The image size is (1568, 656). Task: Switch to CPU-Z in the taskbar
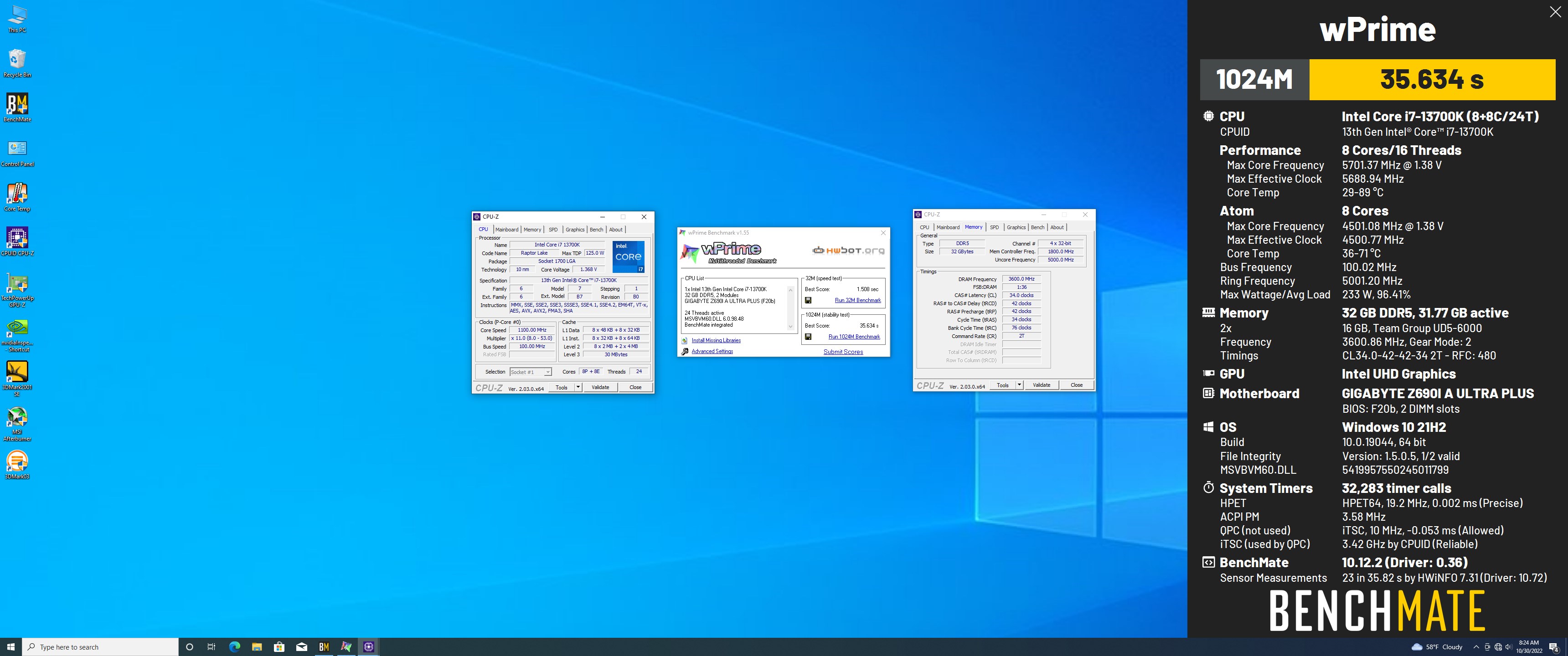pyautogui.click(x=369, y=647)
